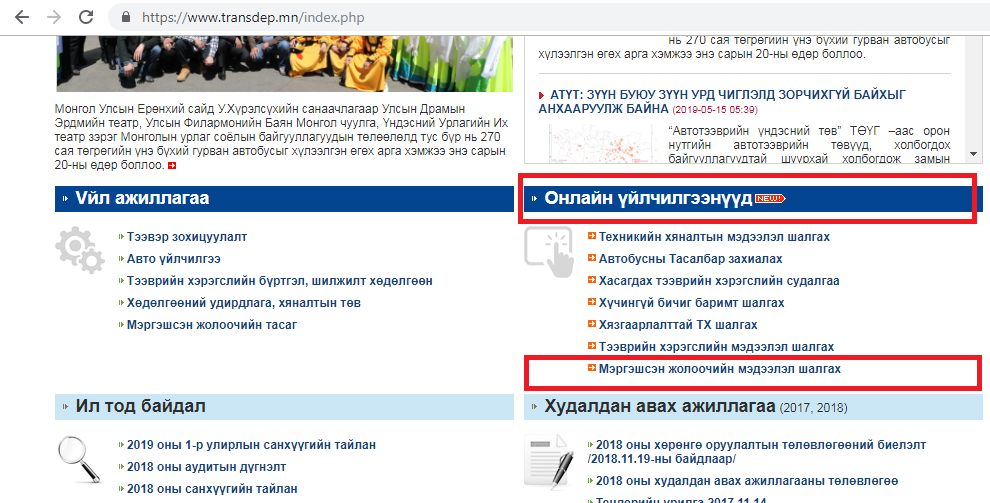Open Тээврийн хэрэгслийн мэдээлэл шалгах link
This screenshot has height=503, width=990.
tap(716, 347)
